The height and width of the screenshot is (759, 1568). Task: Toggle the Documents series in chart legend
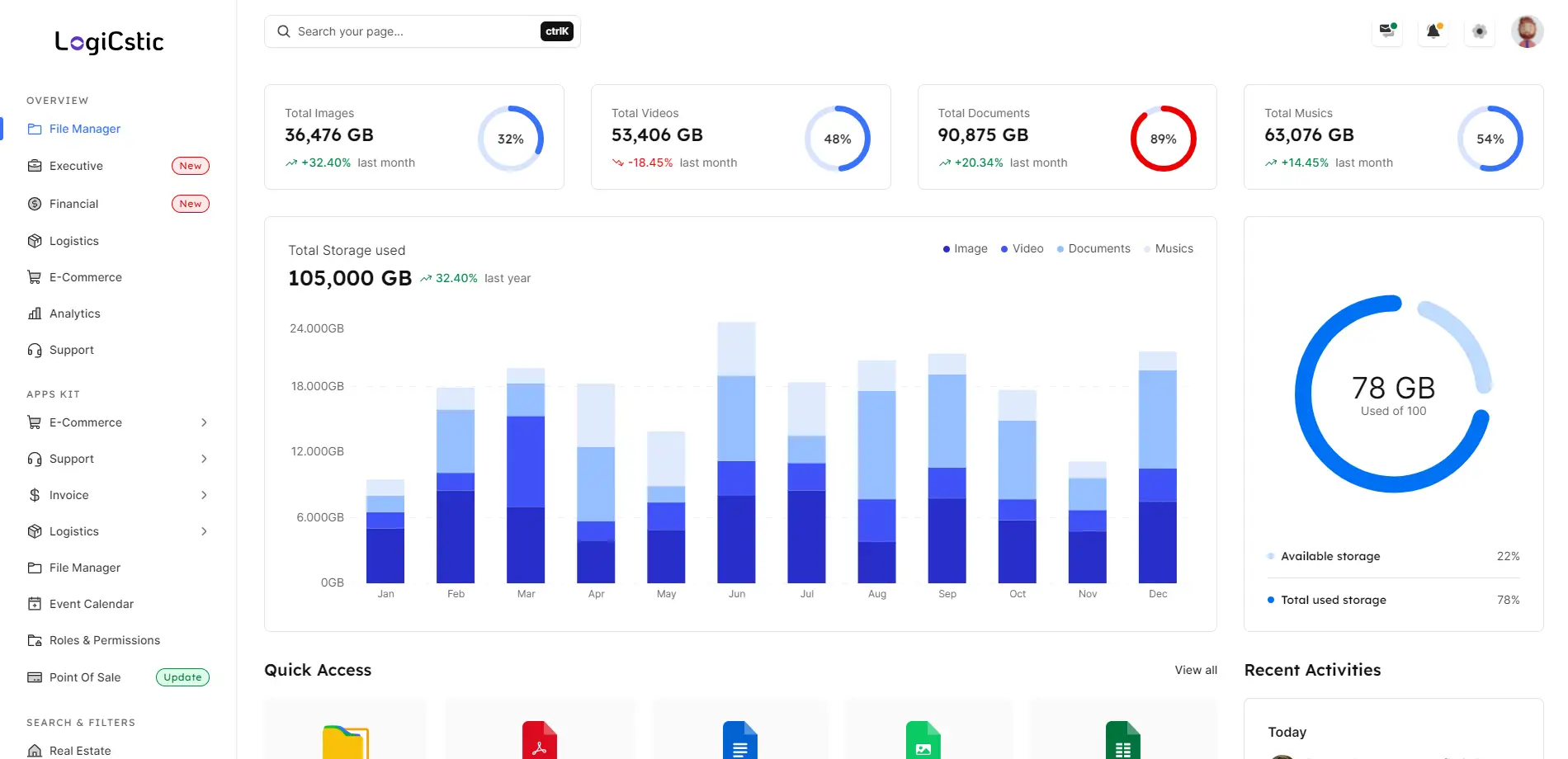(1093, 248)
